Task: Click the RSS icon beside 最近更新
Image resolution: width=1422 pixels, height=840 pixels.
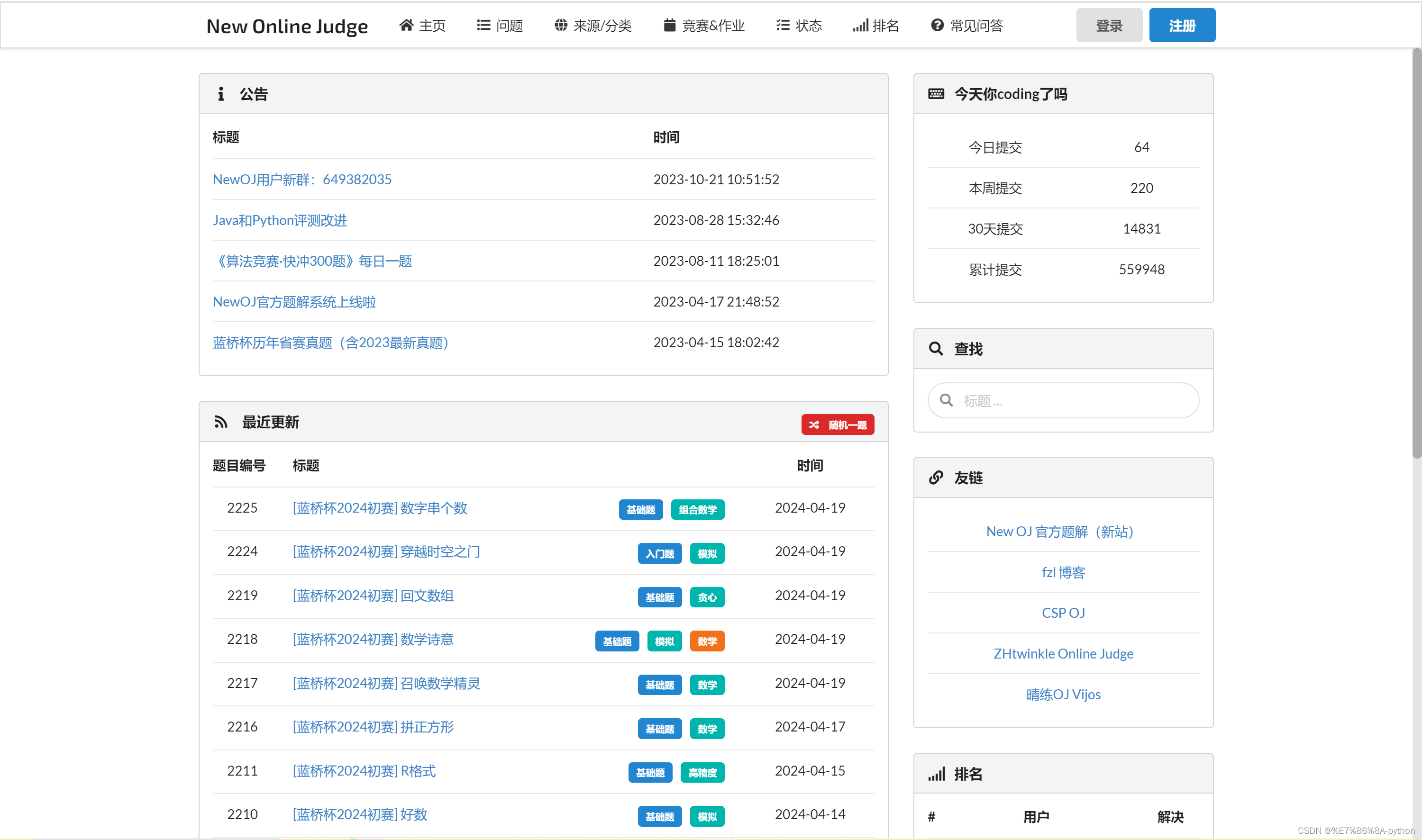Action: point(221,422)
